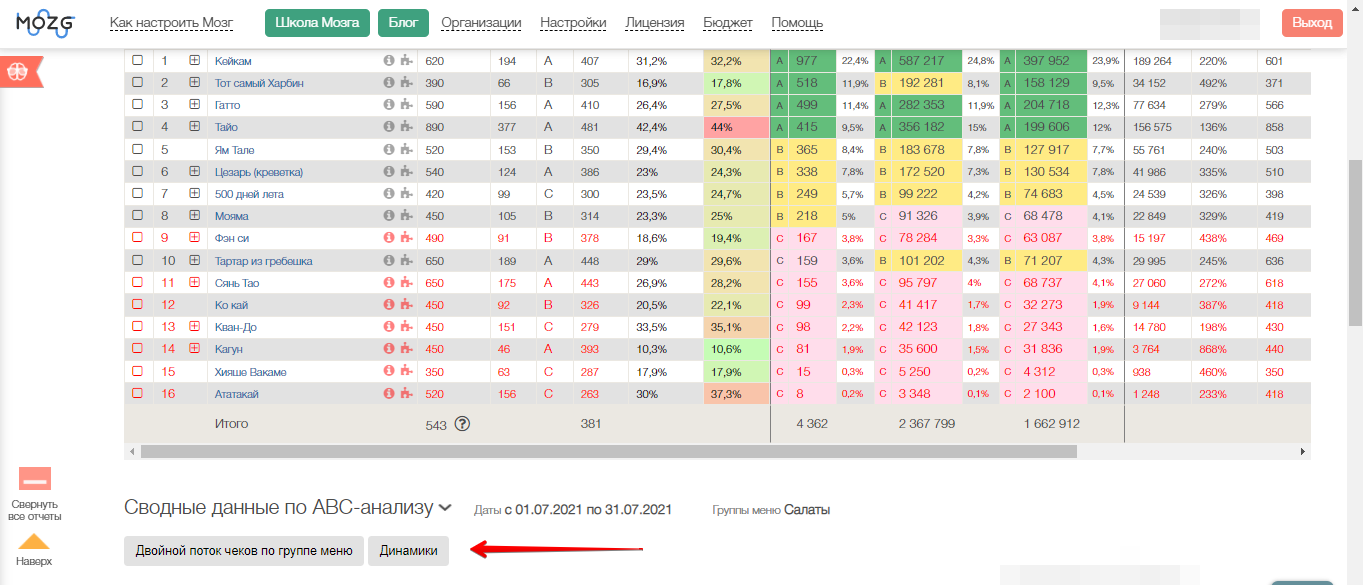Collapse Сводные данные по ABC-анализу section chevron

point(445,508)
